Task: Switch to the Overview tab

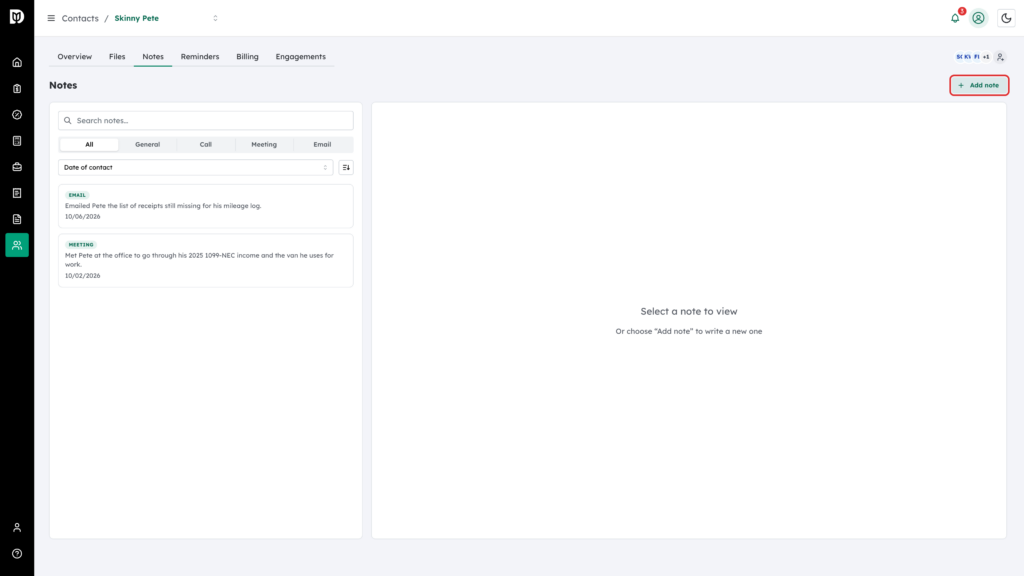Action: click(x=74, y=57)
